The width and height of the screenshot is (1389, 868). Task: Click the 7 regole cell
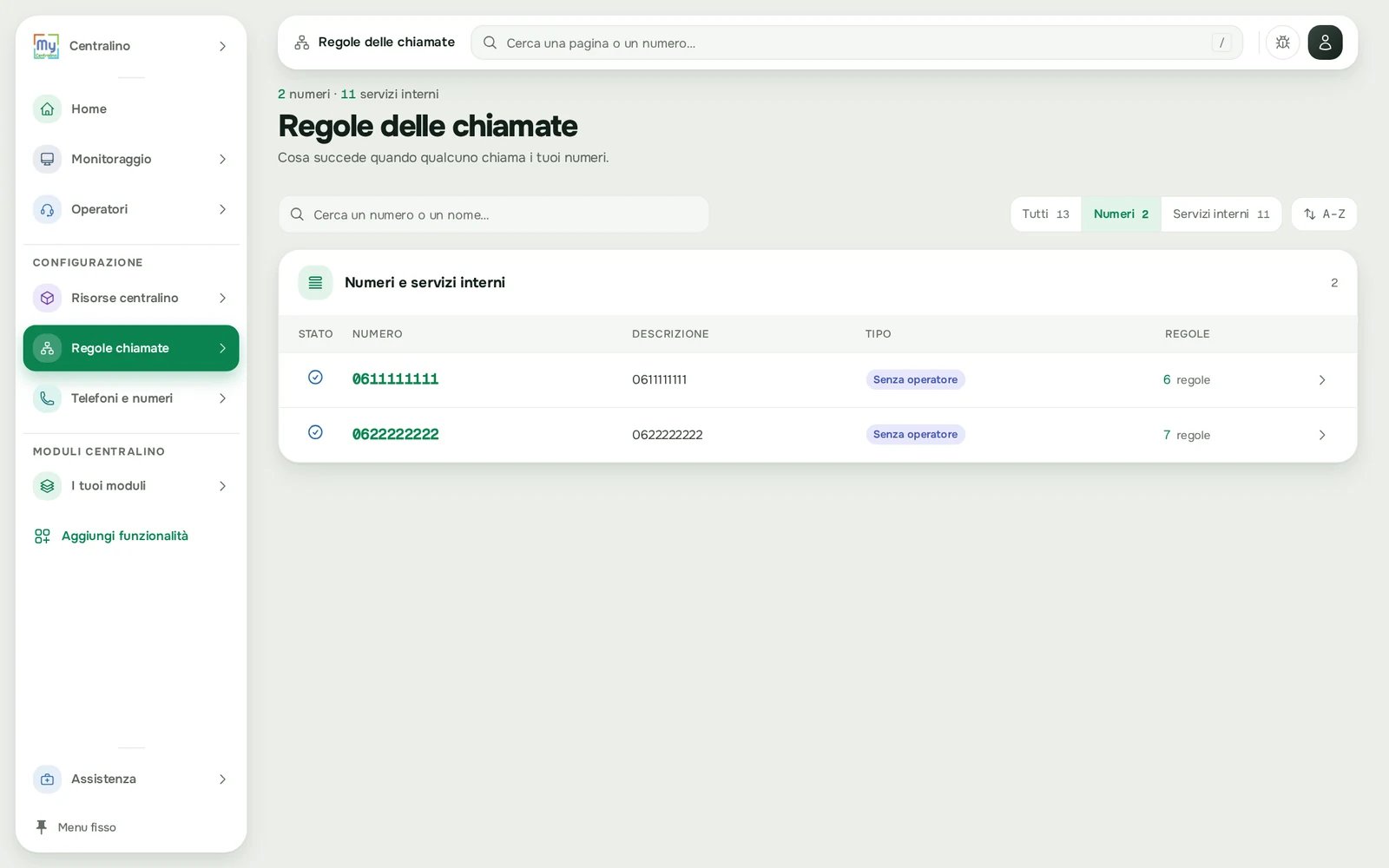click(1187, 435)
